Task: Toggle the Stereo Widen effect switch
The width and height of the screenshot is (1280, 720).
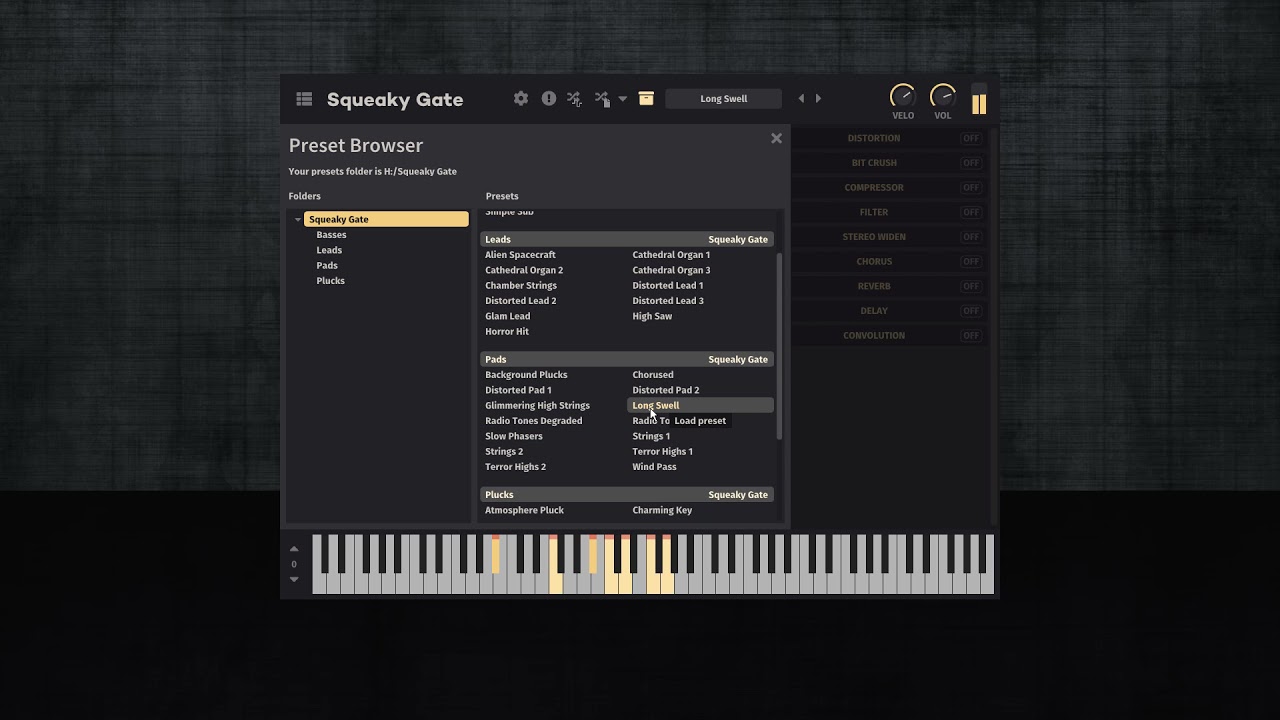Action: pyautogui.click(x=970, y=237)
